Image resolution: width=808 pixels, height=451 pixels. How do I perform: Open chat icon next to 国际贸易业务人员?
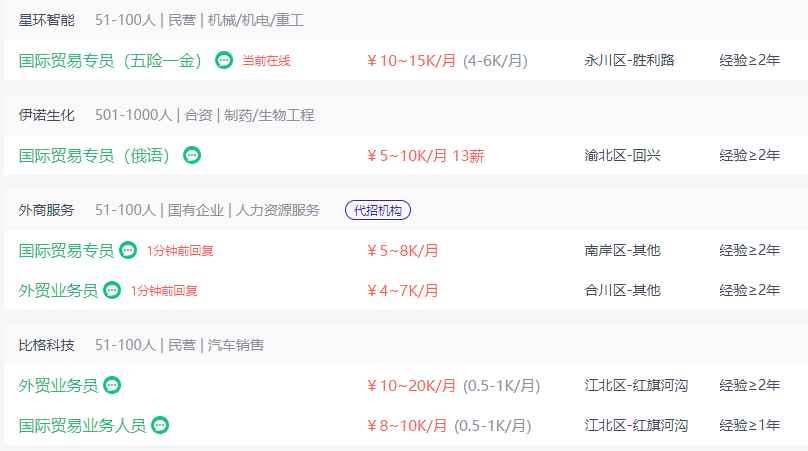[x=160, y=425]
